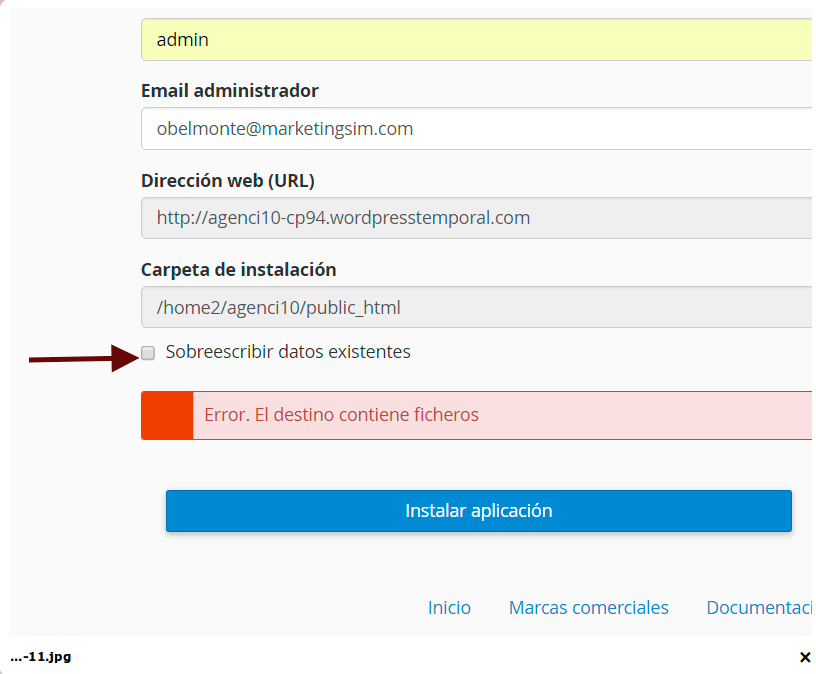
Task: Open the Inicio footer link
Action: 449,607
